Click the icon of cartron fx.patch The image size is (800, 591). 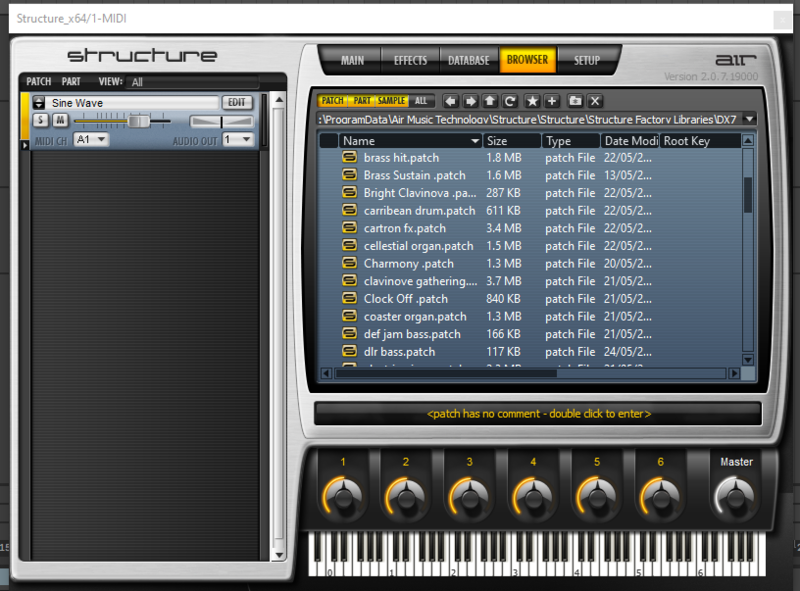pos(349,228)
